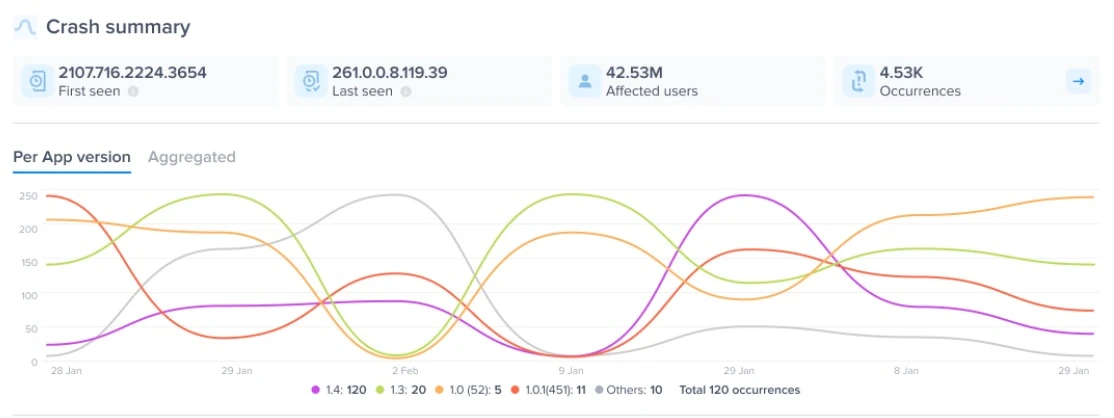This screenshot has width=1114, height=418.
Task: Click the 150 y-axis label
Action: pos(29,262)
